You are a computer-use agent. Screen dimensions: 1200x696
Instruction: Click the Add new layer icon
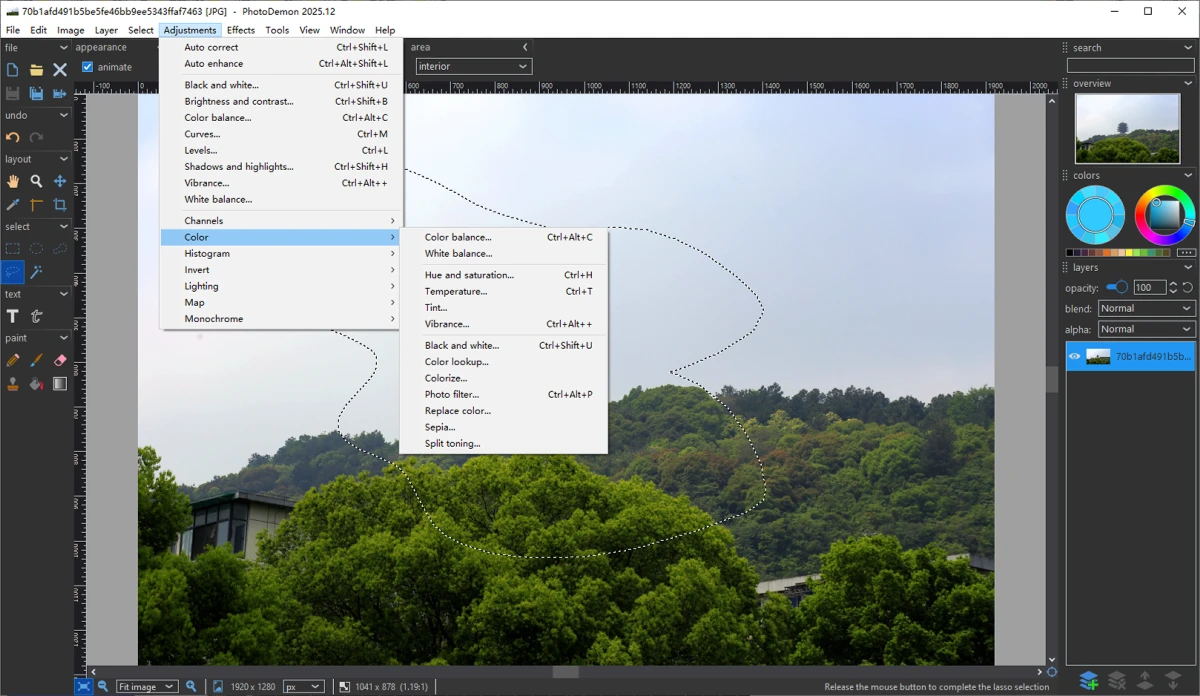click(1088, 681)
